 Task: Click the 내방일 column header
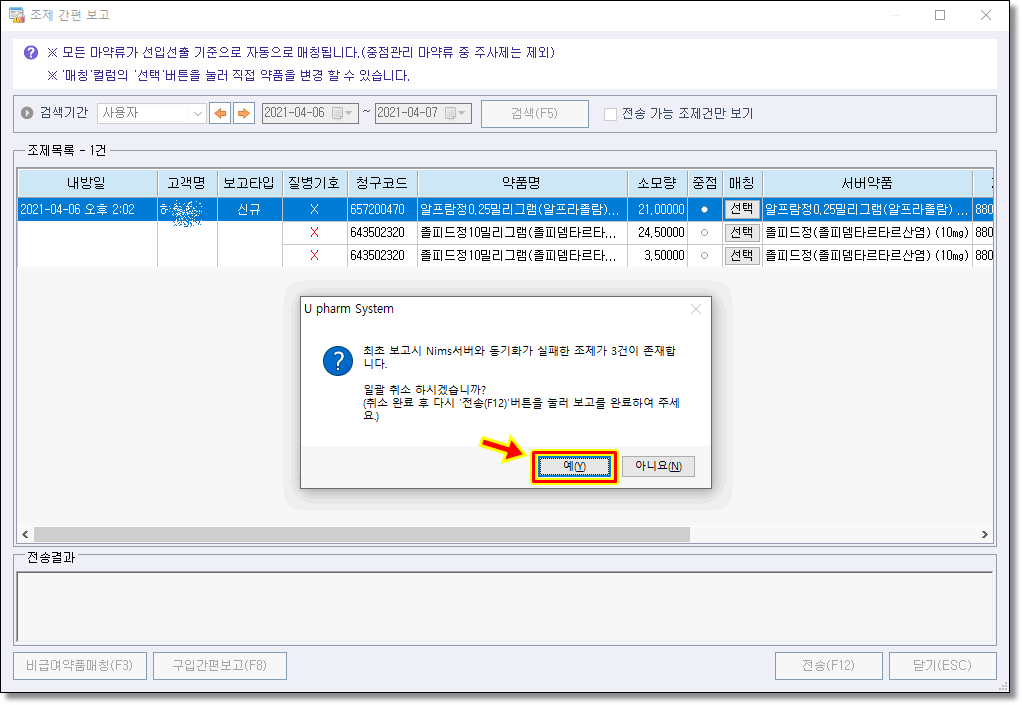86,183
